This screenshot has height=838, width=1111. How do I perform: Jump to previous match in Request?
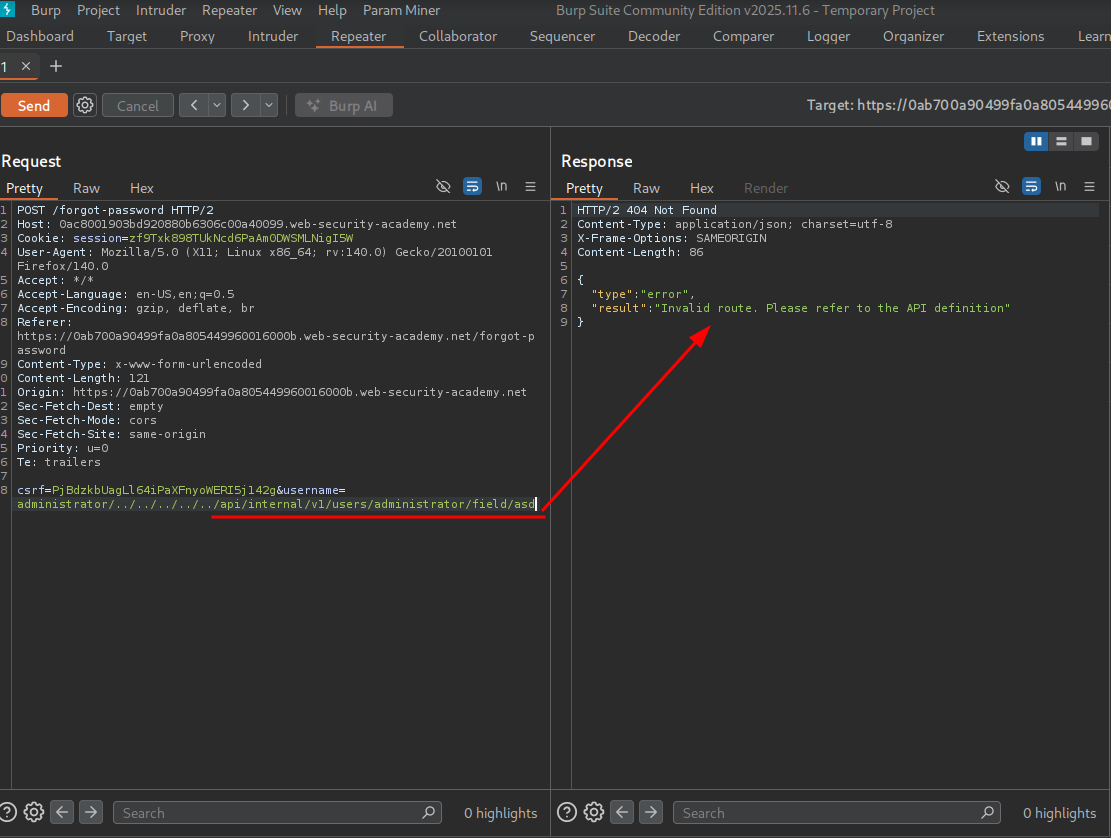coord(62,812)
